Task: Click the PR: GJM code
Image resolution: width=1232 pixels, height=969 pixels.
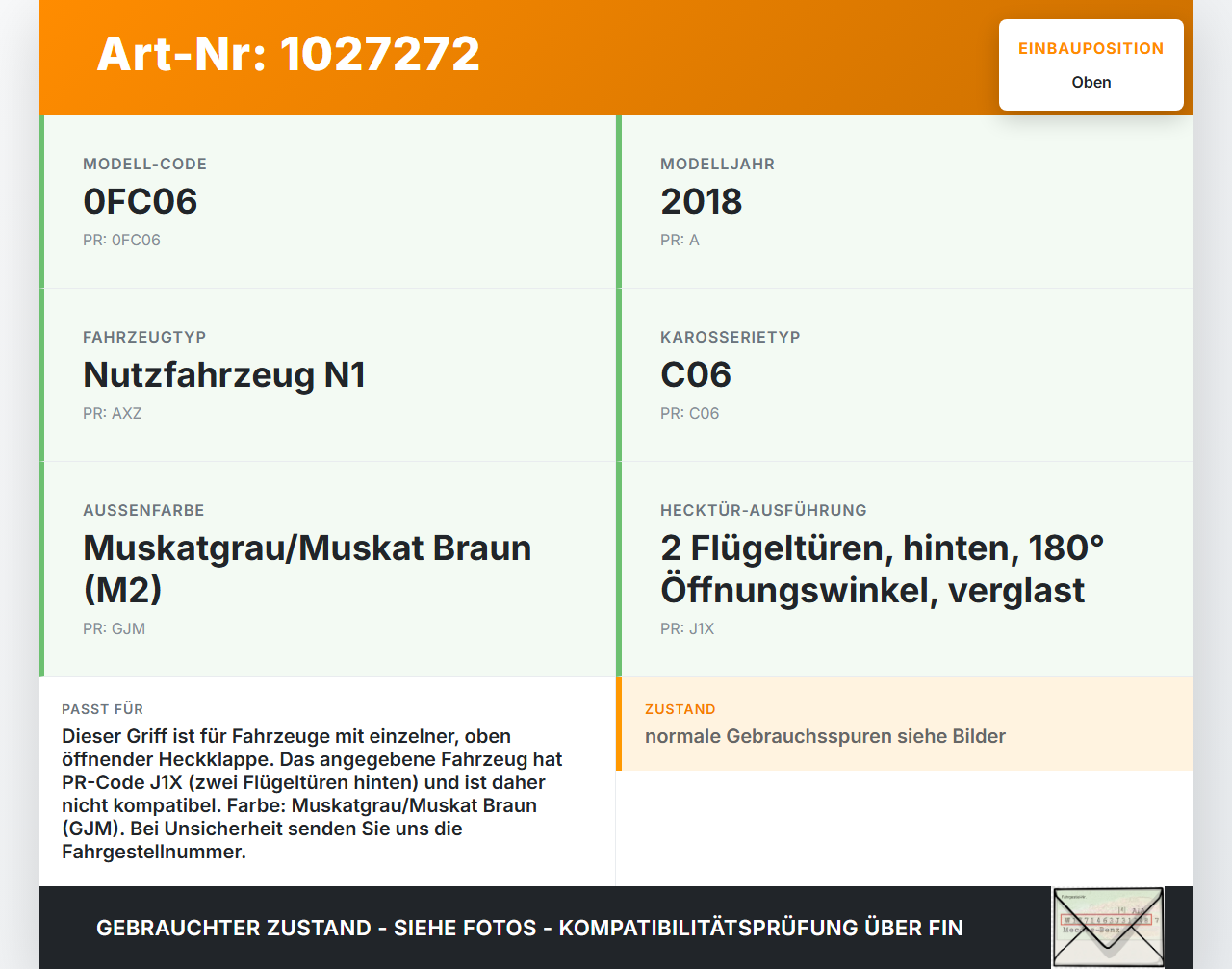Action: (114, 629)
